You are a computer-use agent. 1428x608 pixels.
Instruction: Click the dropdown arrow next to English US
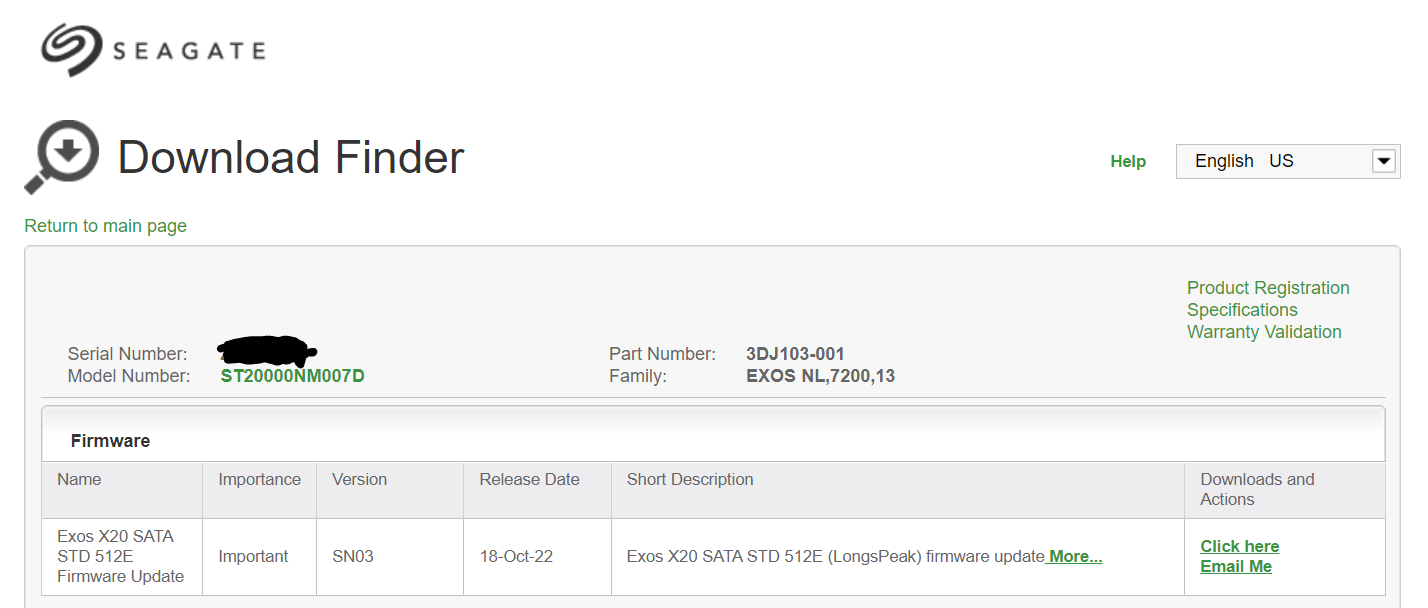click(1385, 160)
